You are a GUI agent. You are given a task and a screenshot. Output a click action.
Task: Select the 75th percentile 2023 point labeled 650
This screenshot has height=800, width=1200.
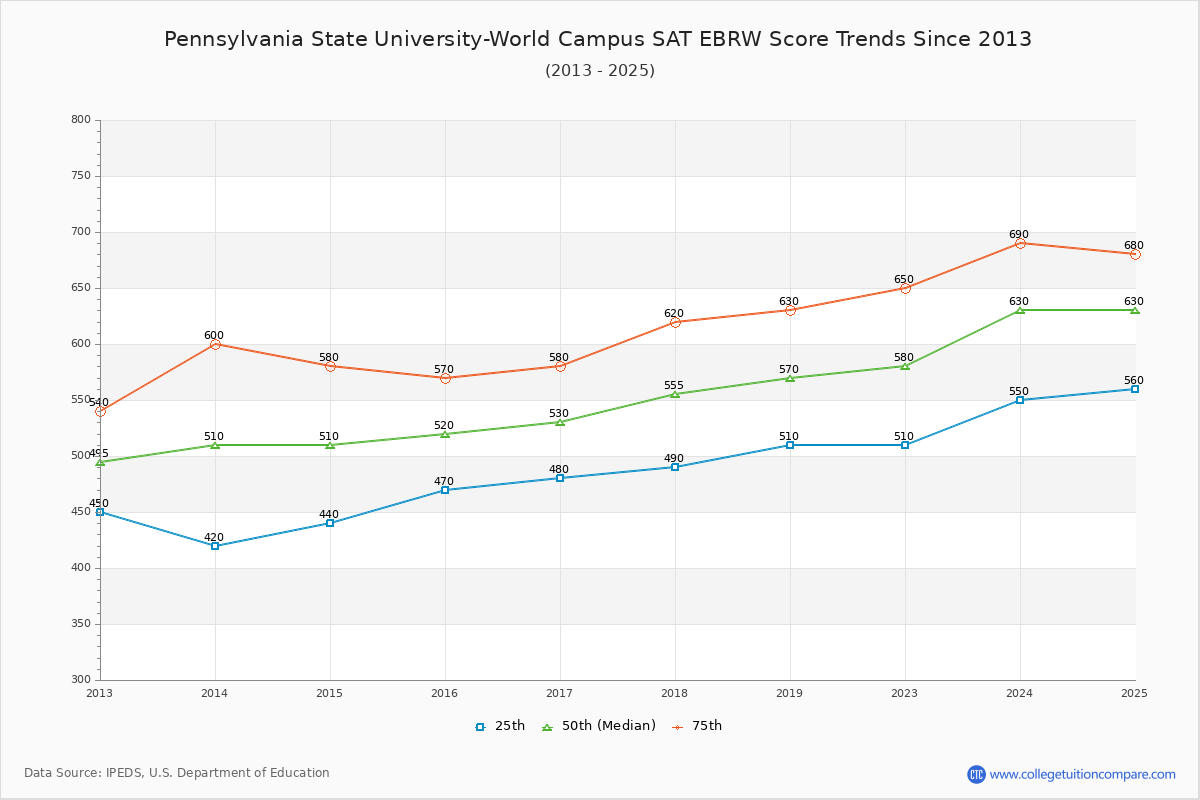tap(905, 288)
